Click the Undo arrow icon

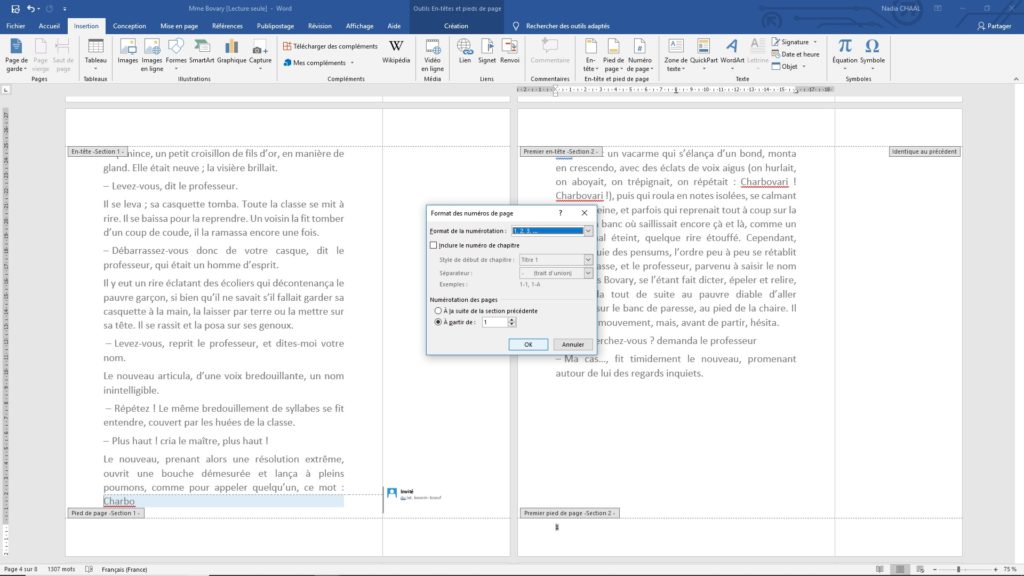pos(30,8)
